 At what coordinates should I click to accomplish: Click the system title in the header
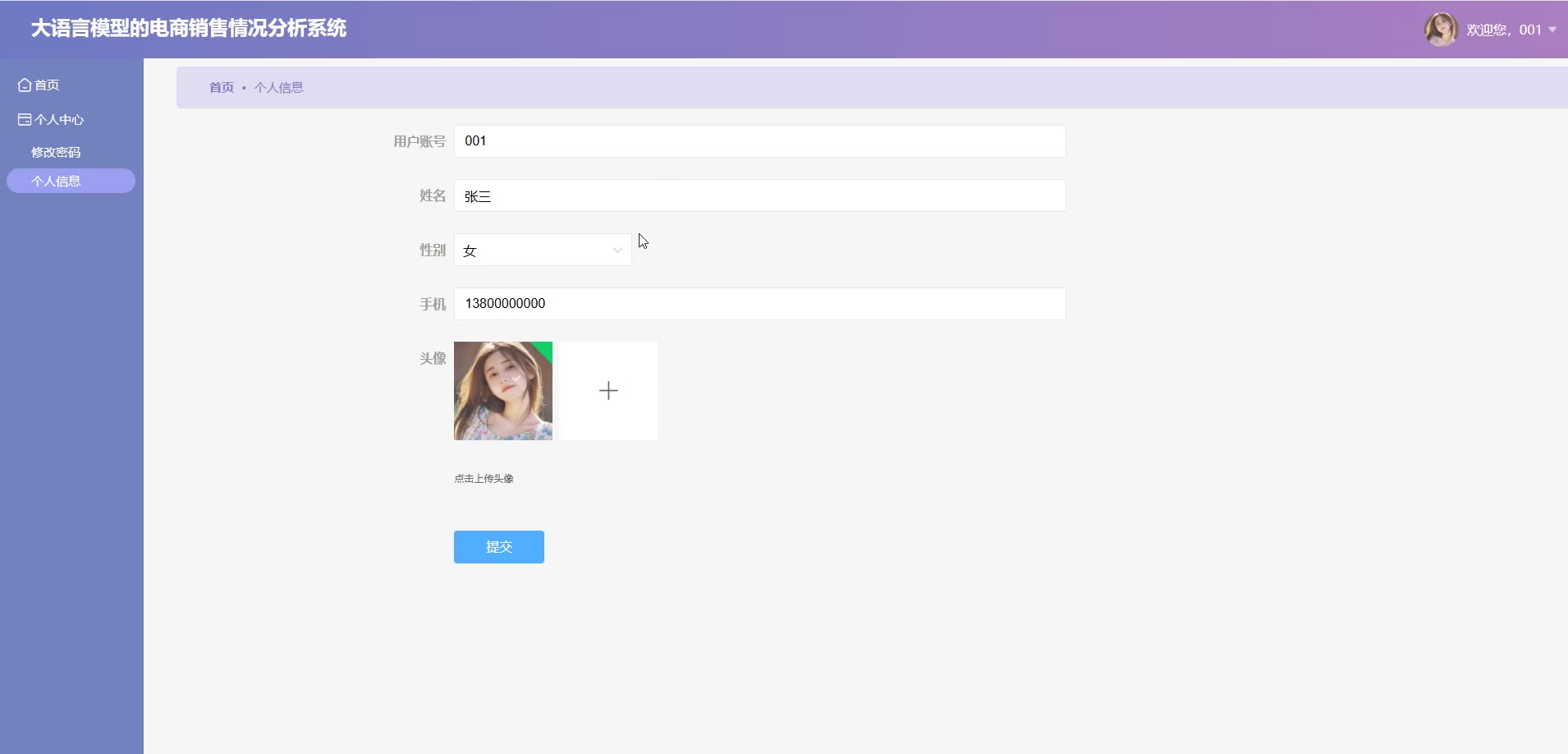(x=189, y=28)
